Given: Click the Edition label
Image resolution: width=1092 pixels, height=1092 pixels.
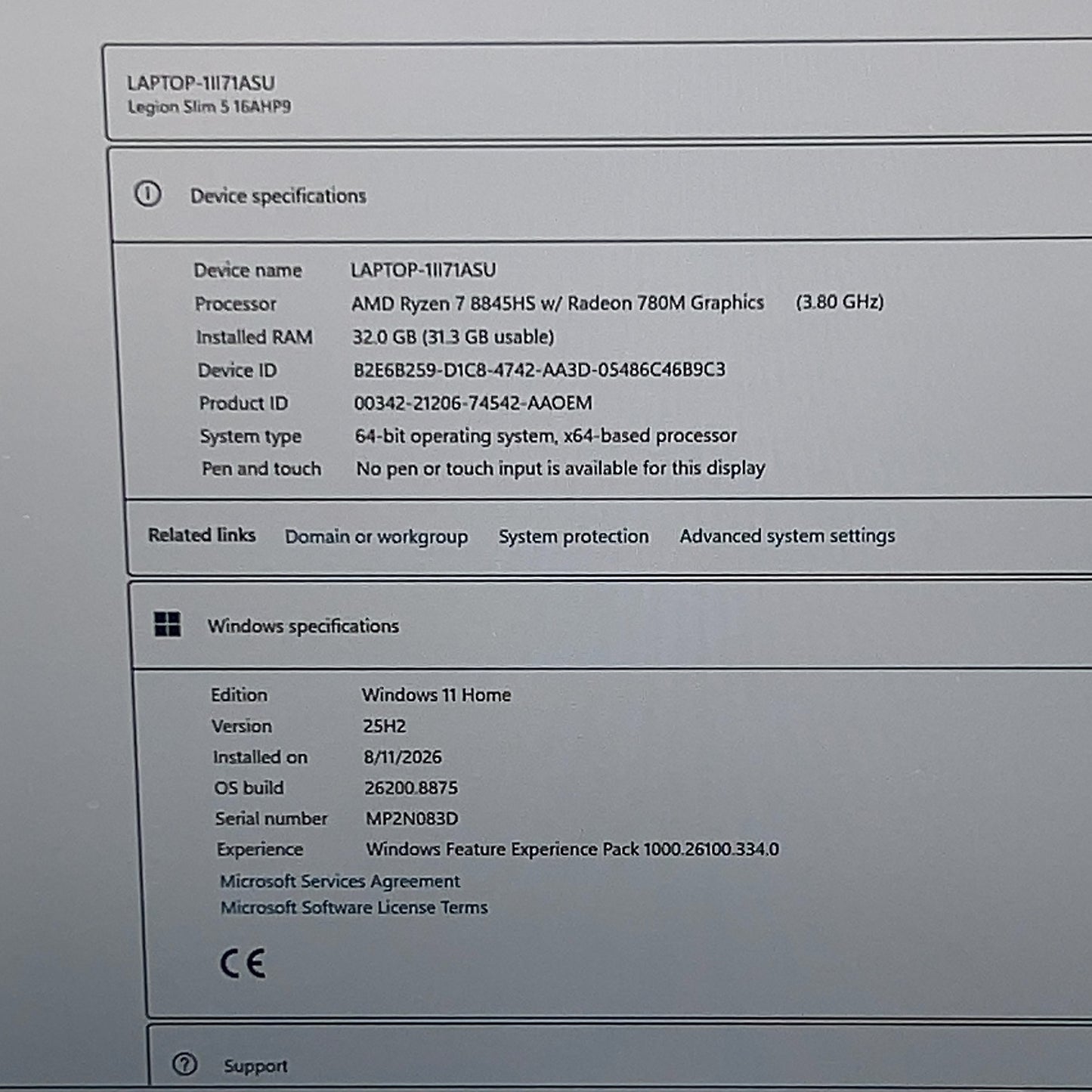Looking at the screenshot, I should coord(240,695).
